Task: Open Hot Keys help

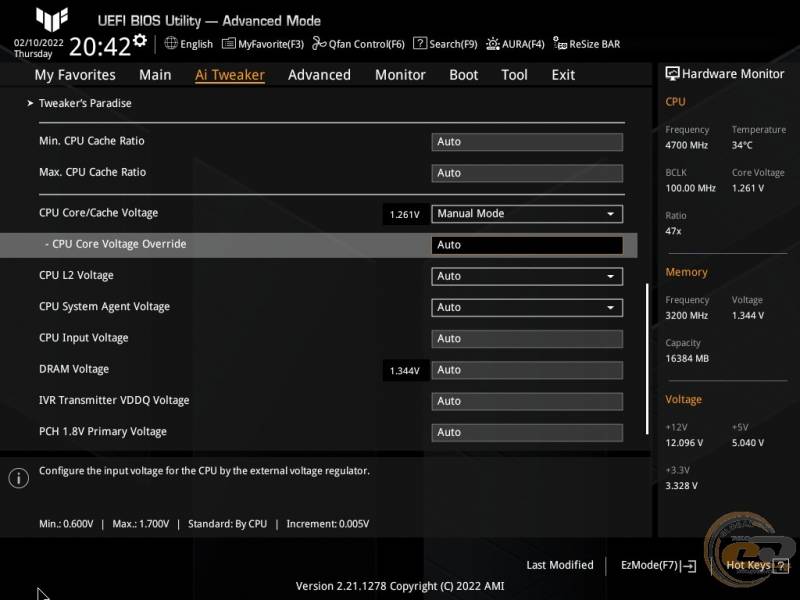Action: 757,565
